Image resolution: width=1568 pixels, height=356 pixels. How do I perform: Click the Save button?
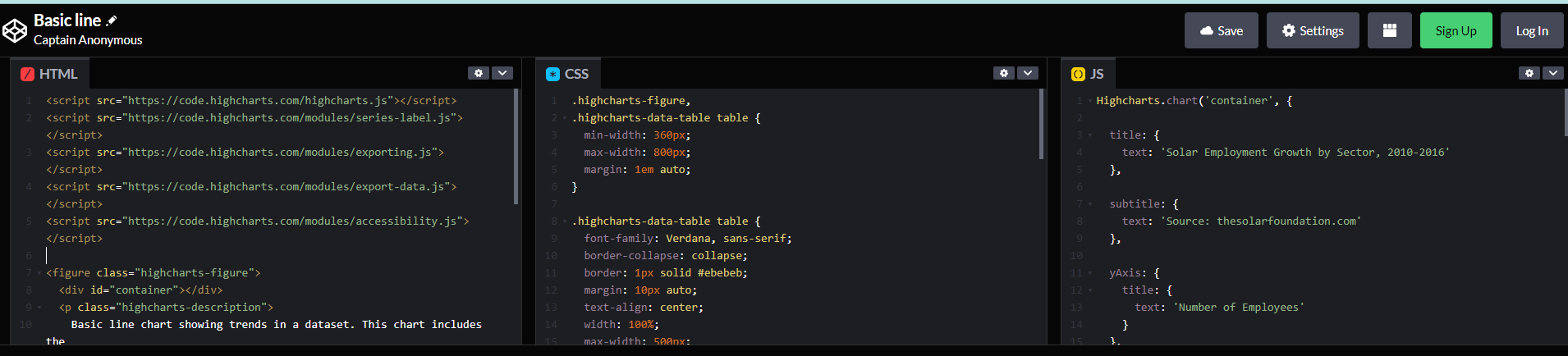(x=1222, y=30)
